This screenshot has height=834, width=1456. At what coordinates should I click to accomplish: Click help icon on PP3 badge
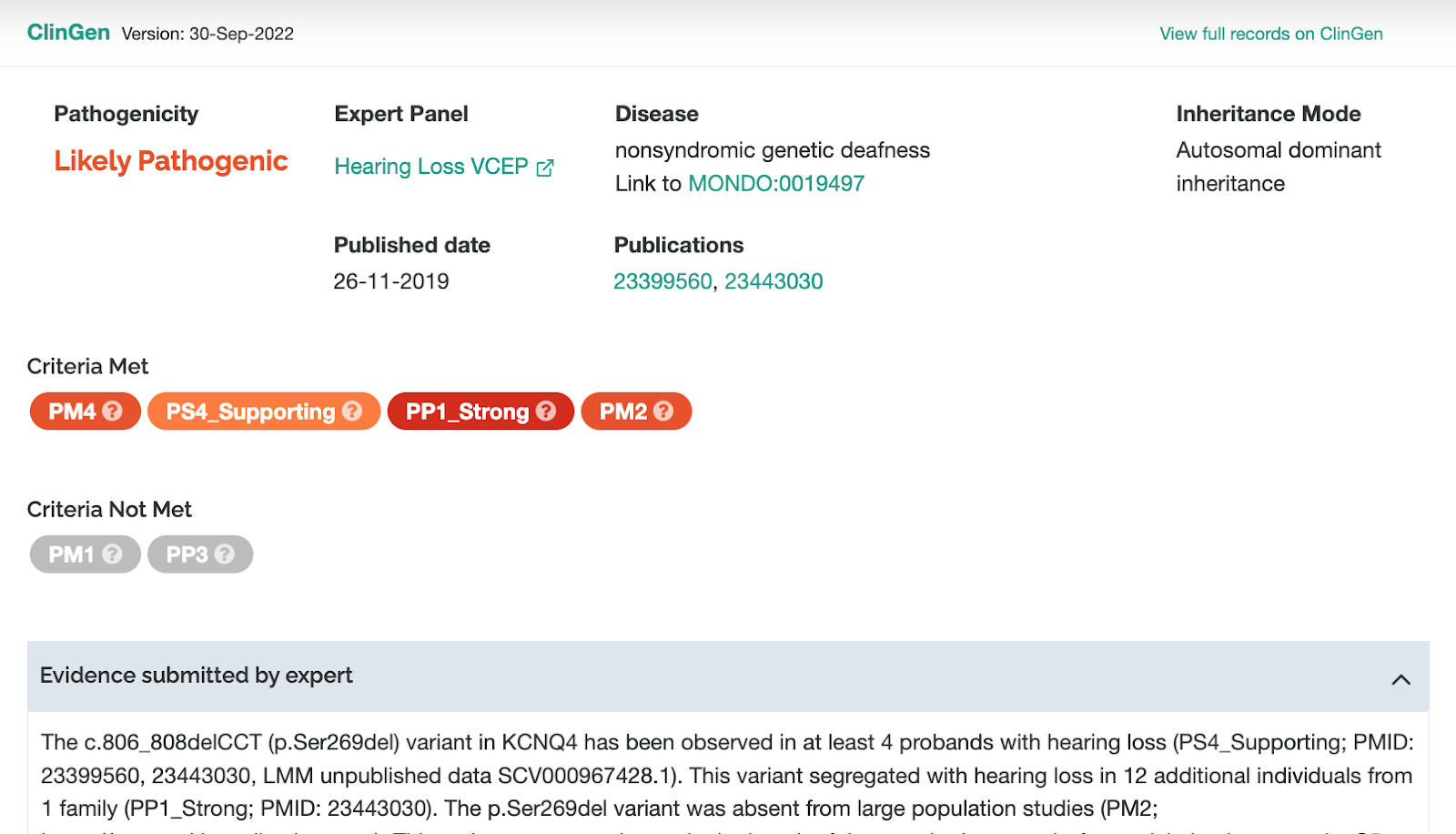225,554
